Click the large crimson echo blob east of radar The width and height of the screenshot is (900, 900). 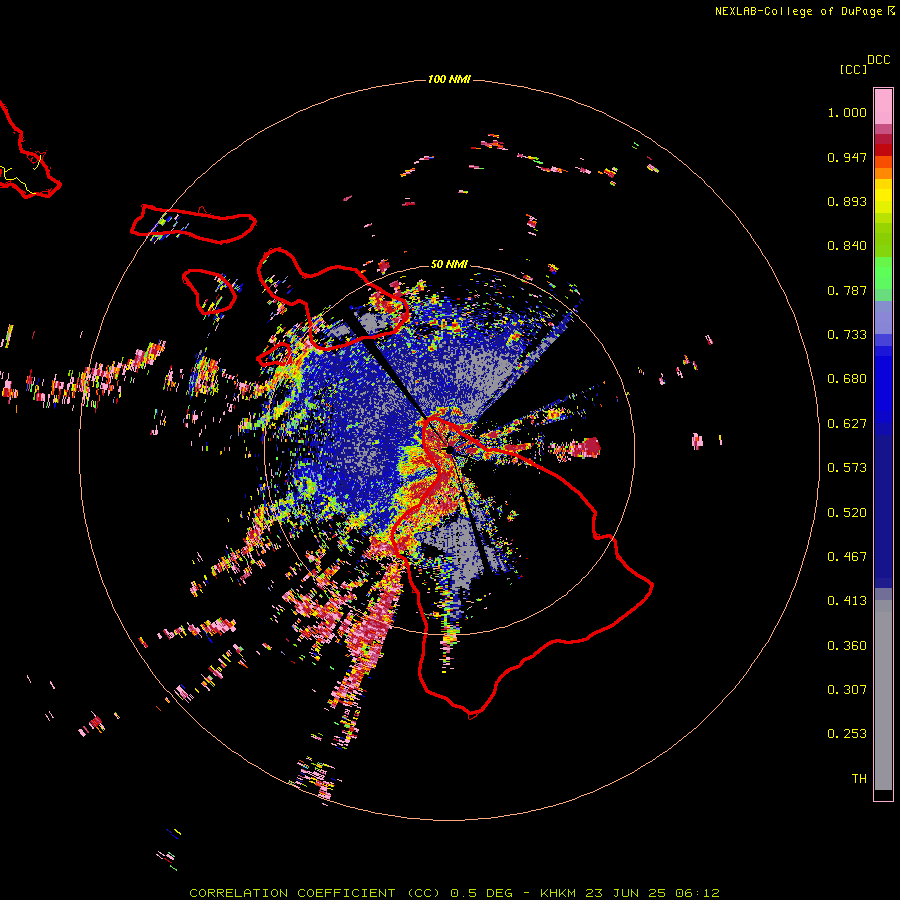click(585, 447)
